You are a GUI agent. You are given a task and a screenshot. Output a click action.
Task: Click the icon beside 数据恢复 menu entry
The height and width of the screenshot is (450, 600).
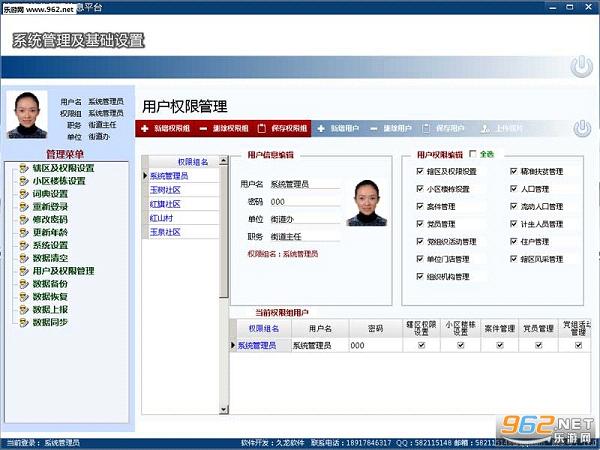tap(24, 297)
